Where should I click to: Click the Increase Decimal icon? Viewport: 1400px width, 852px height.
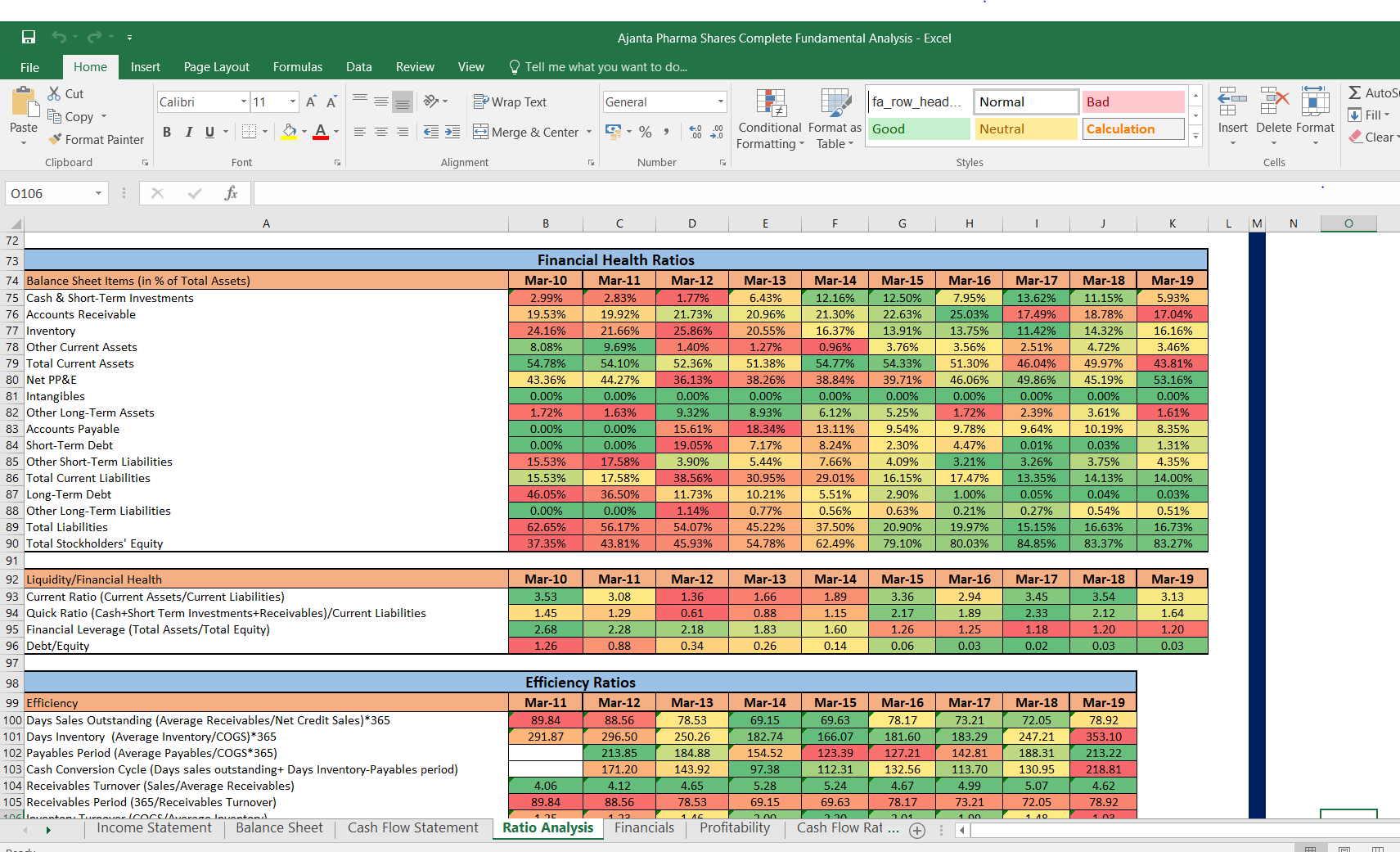tap(695, 132)
